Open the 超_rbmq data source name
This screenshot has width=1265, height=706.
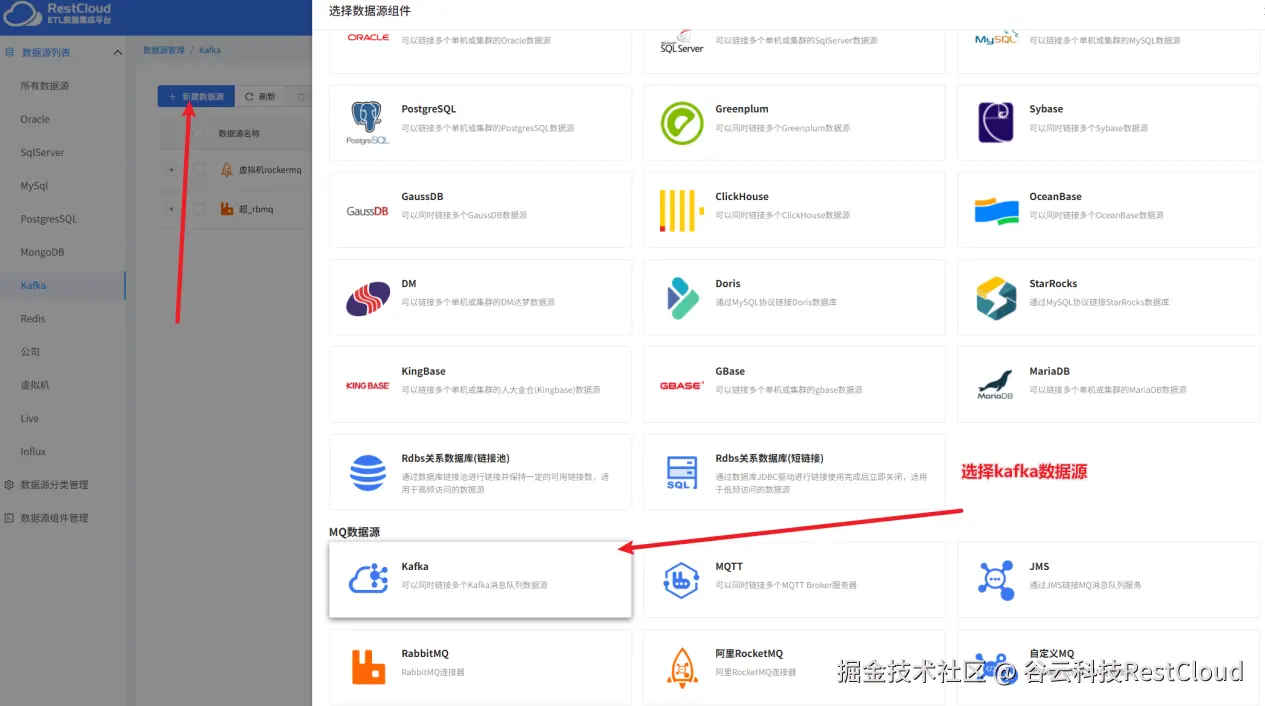[x=256, y=209]
